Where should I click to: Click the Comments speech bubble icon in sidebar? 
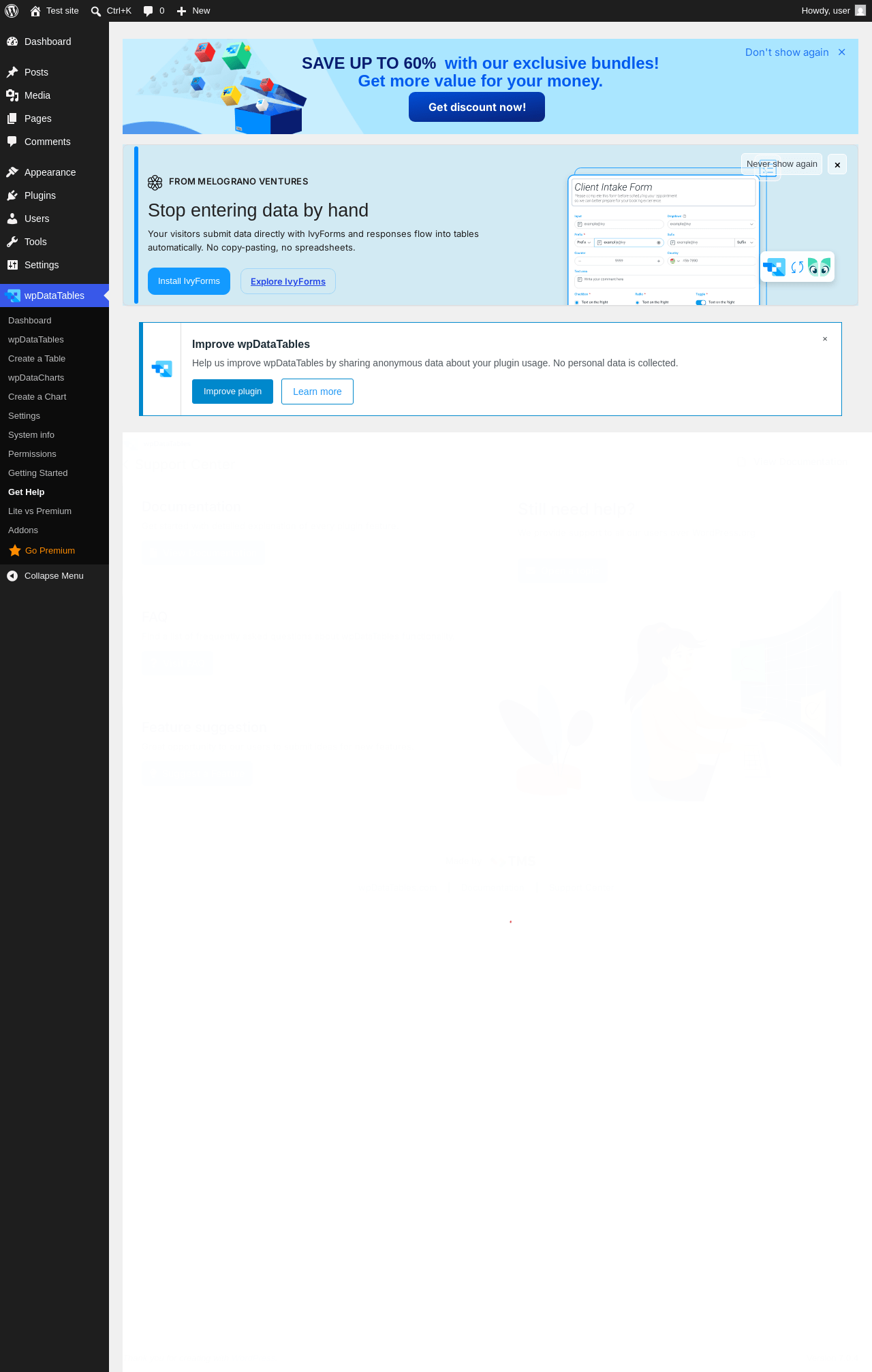[x=12, y=142]
